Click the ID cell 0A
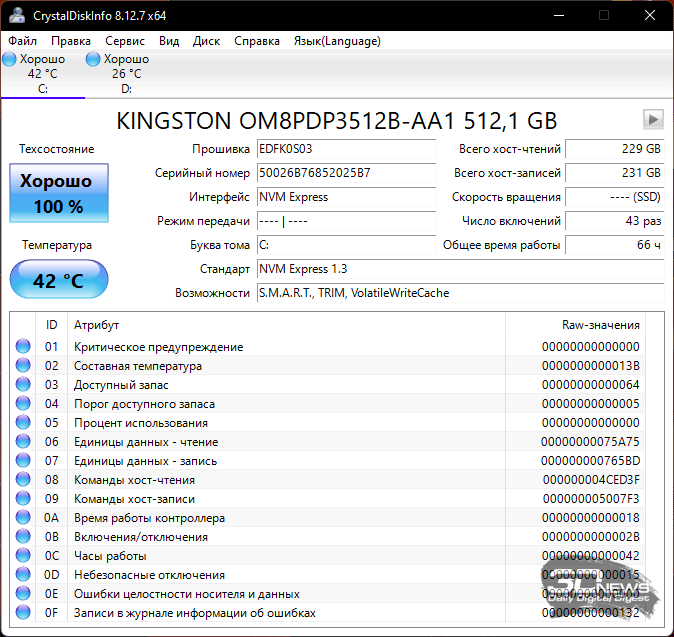 [x=52, y=518]
